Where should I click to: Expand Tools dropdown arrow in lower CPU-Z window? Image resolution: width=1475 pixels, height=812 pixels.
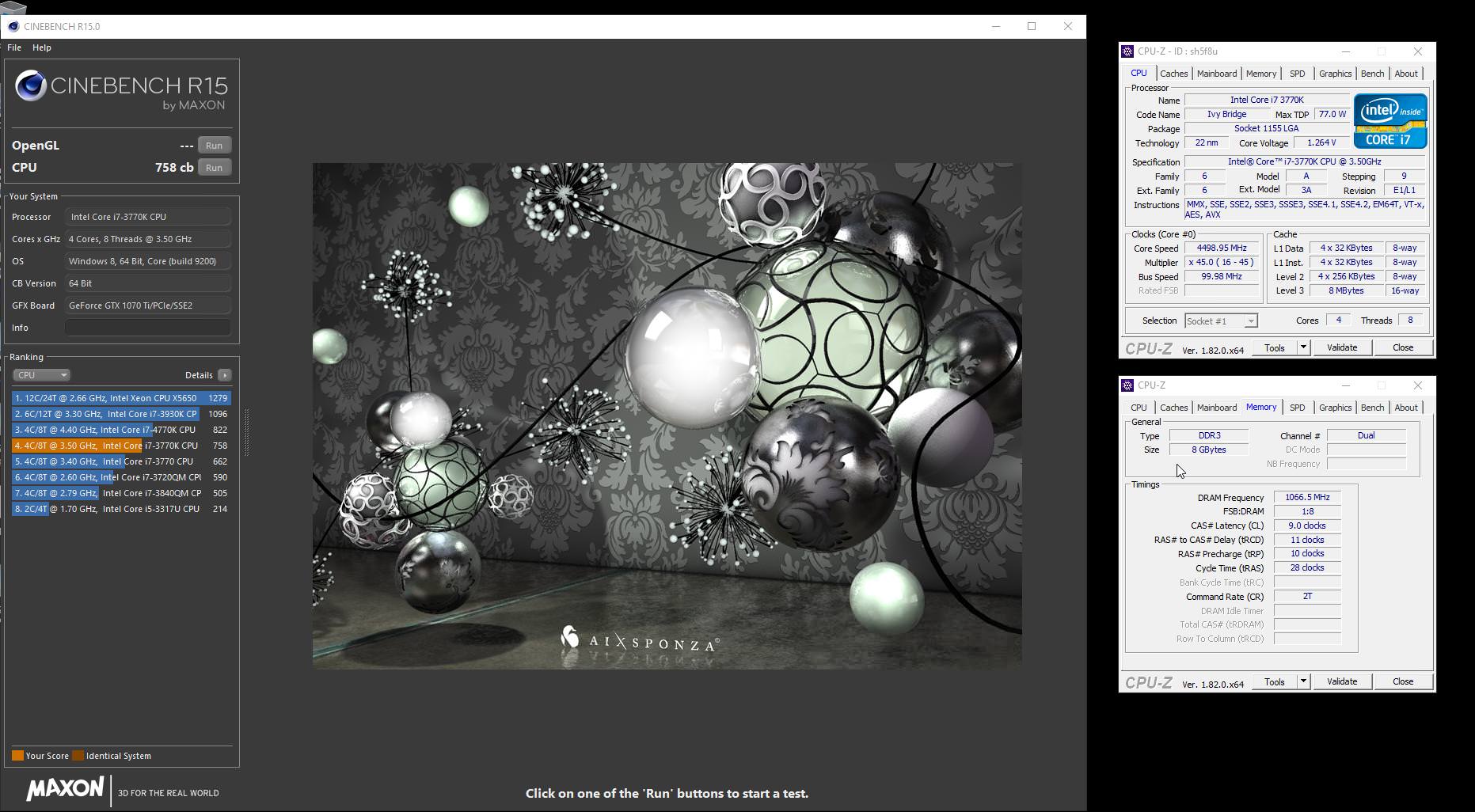(1303, 681)
